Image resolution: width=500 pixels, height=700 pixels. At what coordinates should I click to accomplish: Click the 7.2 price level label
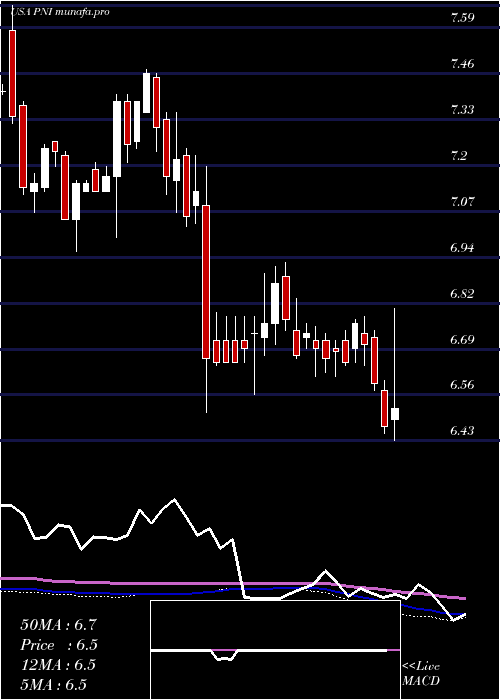[459, 156]
